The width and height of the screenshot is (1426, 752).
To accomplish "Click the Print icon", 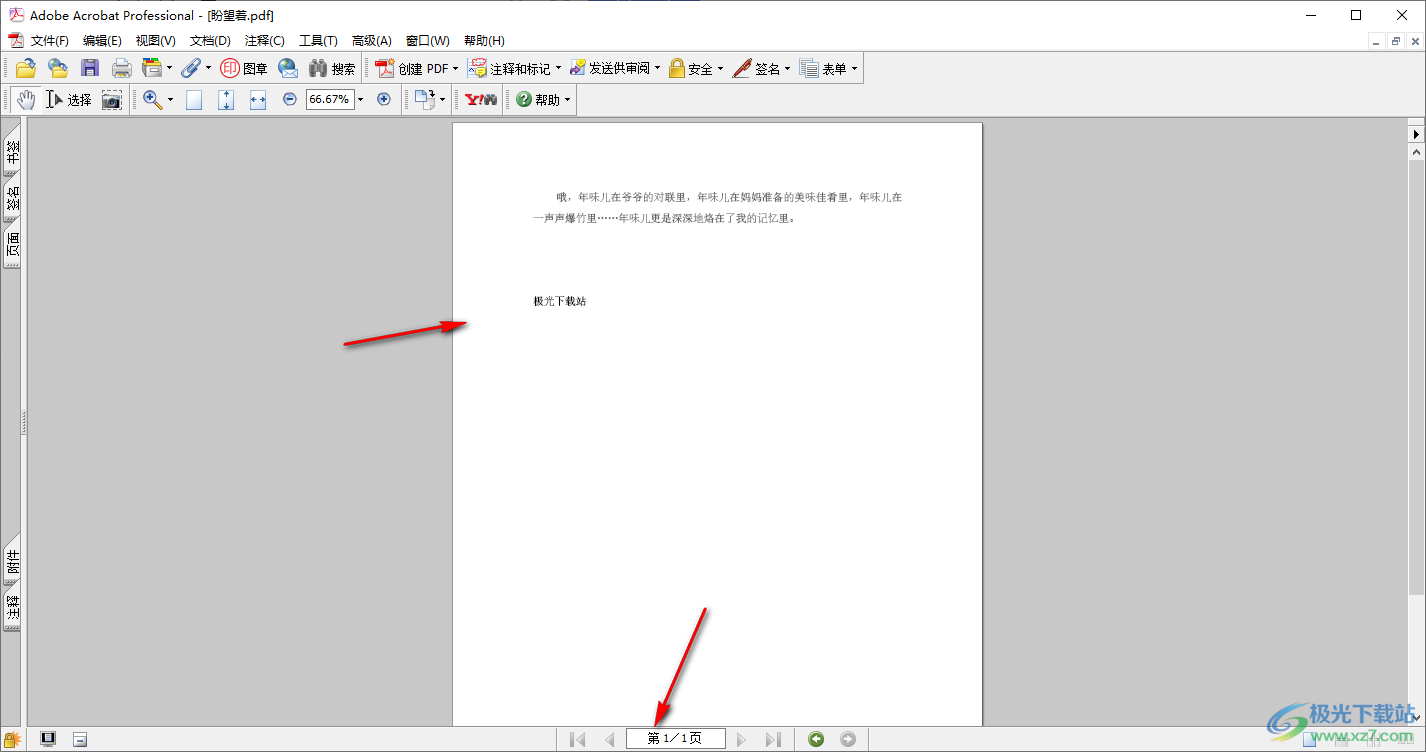I will pos(122,68).
